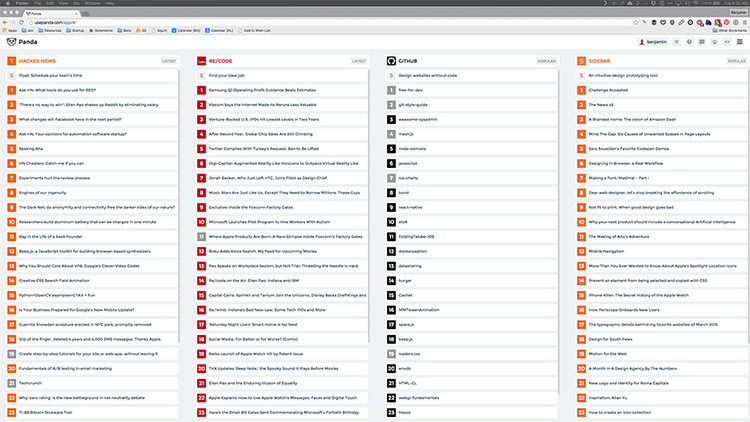Click the Sidebar column source icon
Image resolution: width=750 pixels, height=422 pixels.
tap(581, 61)
